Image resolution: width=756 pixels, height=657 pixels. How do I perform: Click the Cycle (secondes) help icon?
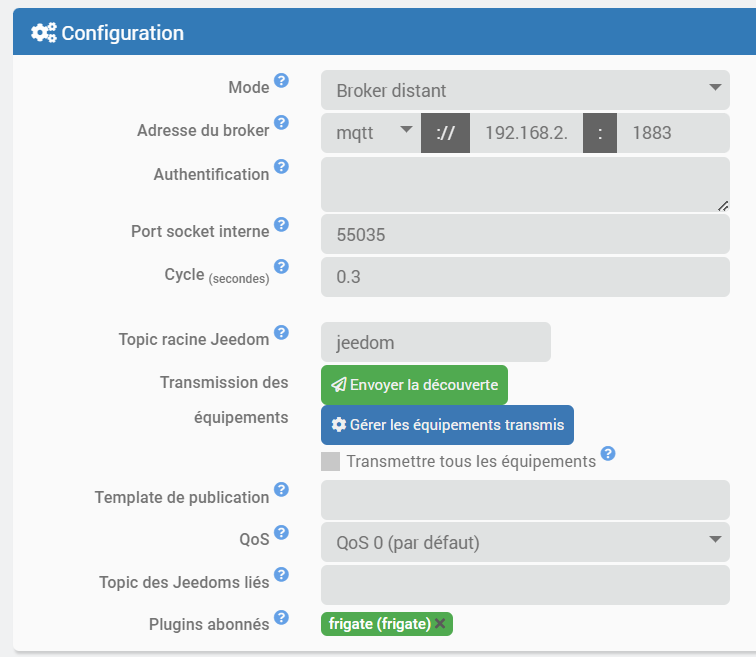point(282,267)
